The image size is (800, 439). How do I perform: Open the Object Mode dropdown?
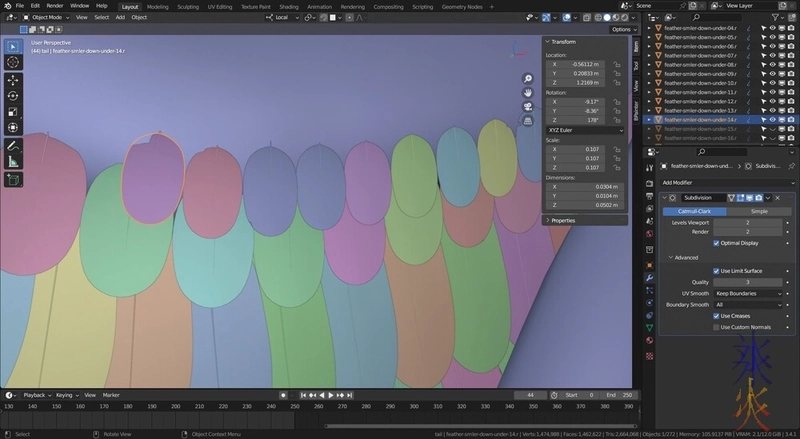point(45,17)
